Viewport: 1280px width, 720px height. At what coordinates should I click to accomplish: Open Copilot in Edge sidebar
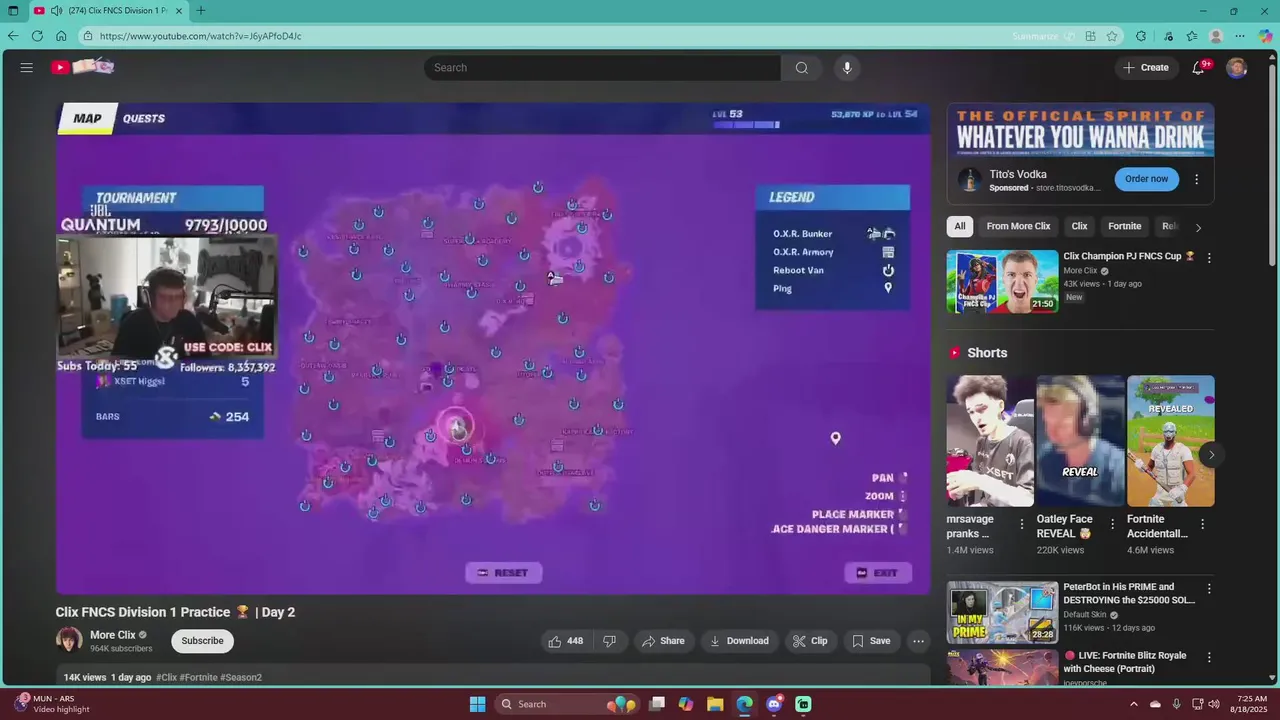[x=1265, y=36]
